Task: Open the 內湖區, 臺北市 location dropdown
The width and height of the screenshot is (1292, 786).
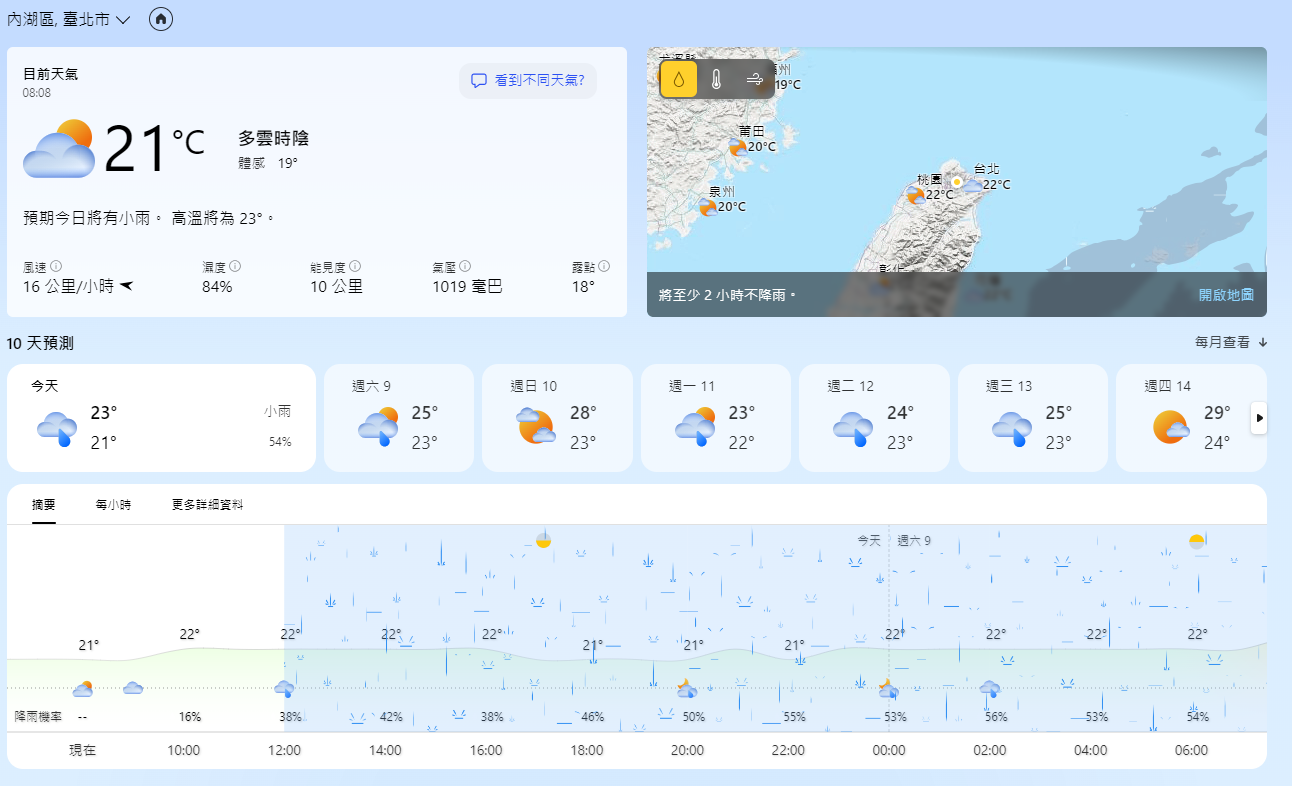Action: click(x=69, y=19)
